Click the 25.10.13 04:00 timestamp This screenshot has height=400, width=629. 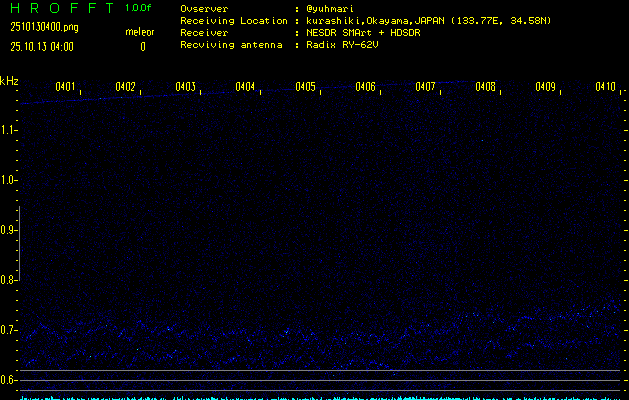click(x=42, y=46)
